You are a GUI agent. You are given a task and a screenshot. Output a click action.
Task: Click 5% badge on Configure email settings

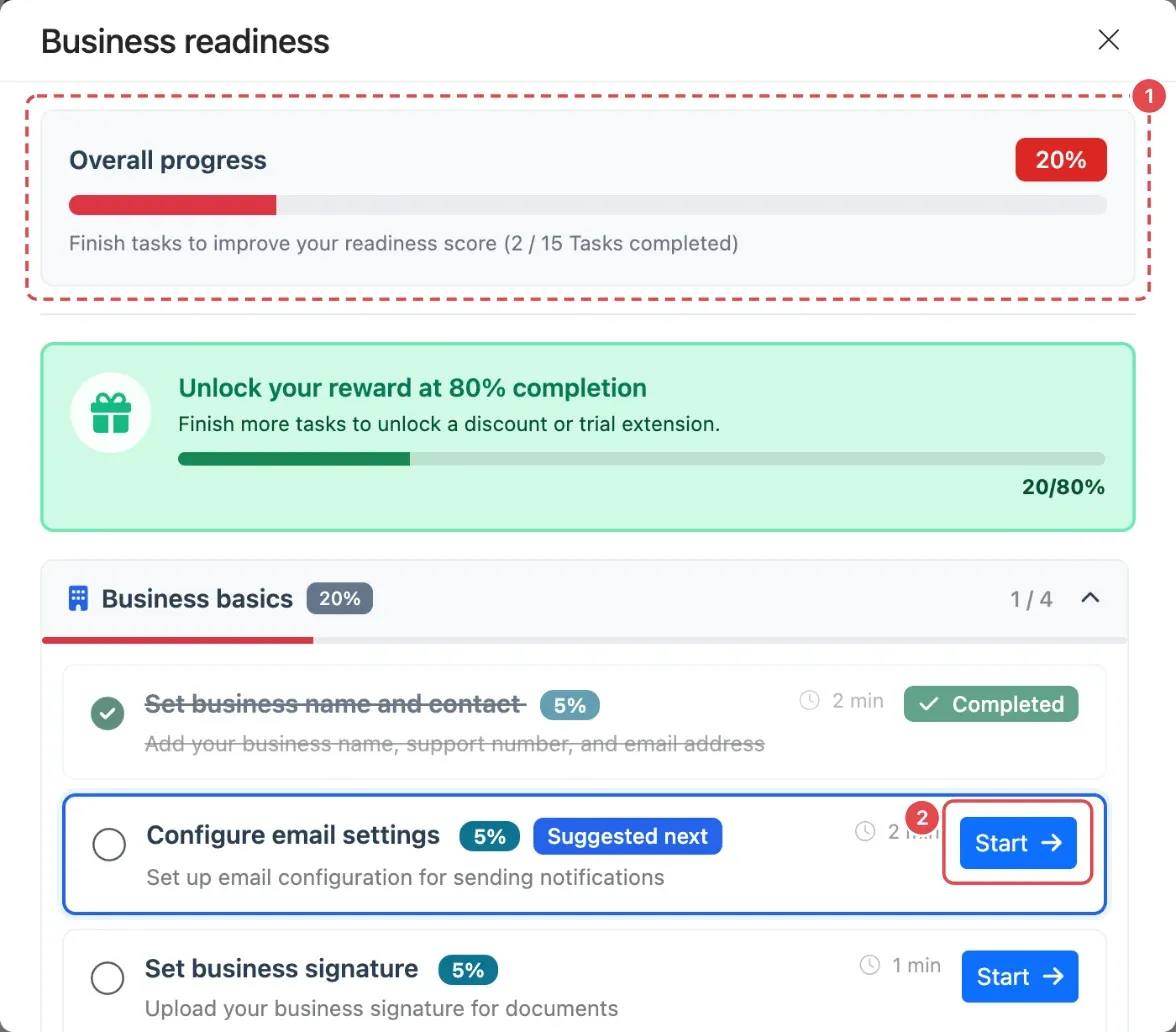489,837
